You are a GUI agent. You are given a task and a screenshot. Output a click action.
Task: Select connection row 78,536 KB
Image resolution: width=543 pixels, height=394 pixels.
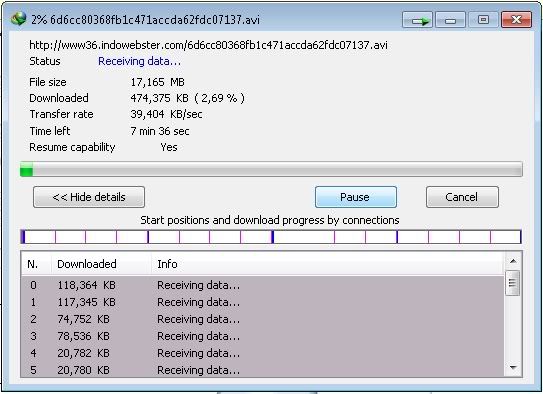click(262, 336)
